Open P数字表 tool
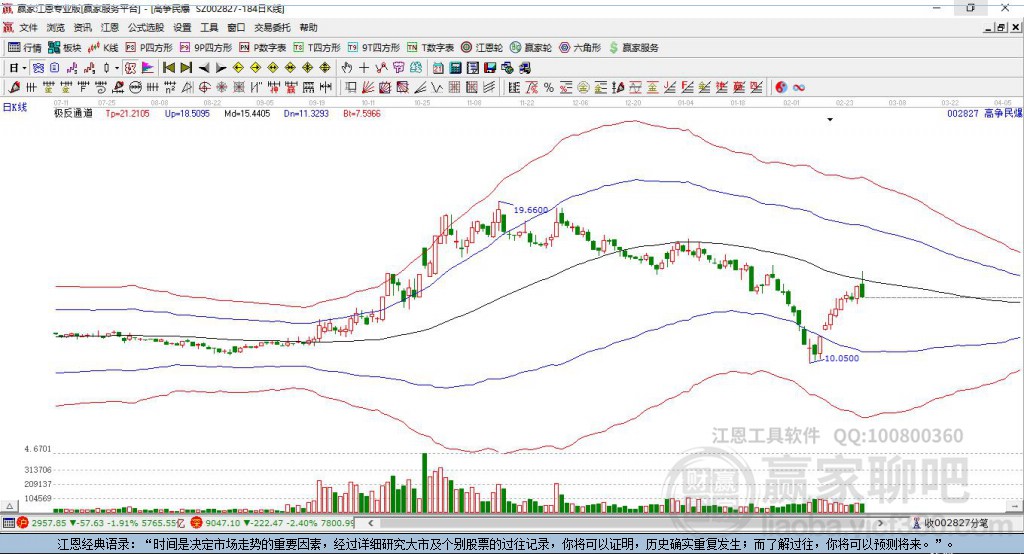This screenshot has height=554, width=1024. (263, 48)
